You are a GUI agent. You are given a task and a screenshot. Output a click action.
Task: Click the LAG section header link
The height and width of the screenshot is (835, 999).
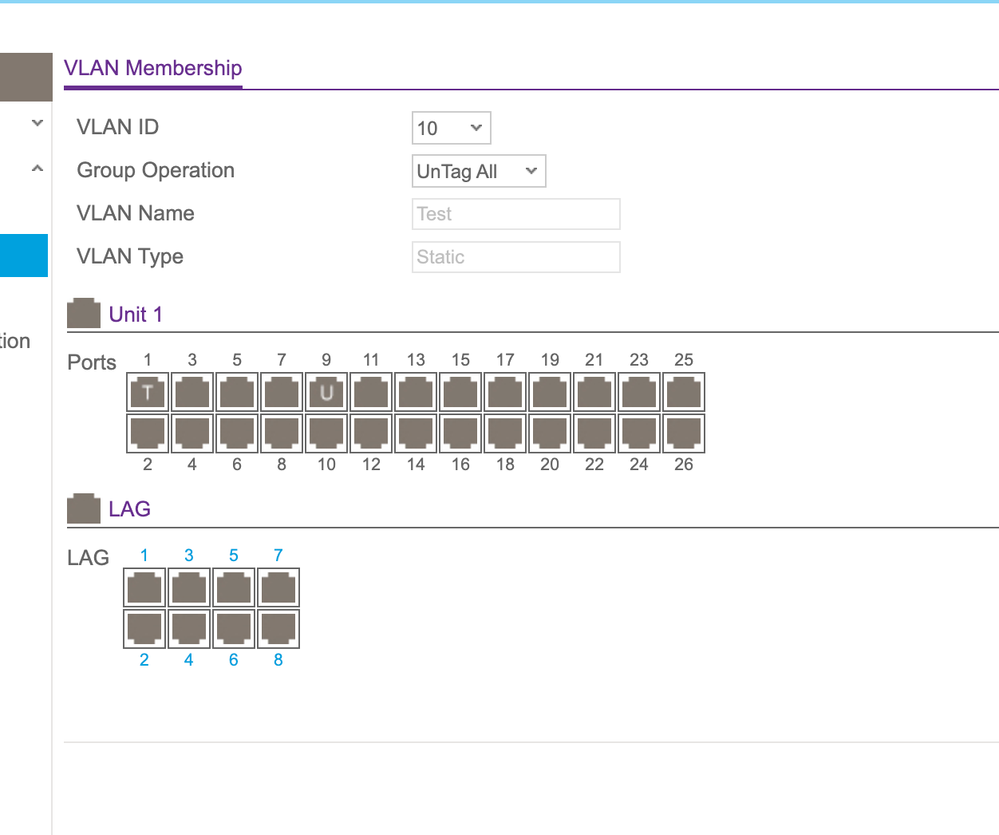coord(129,509)
